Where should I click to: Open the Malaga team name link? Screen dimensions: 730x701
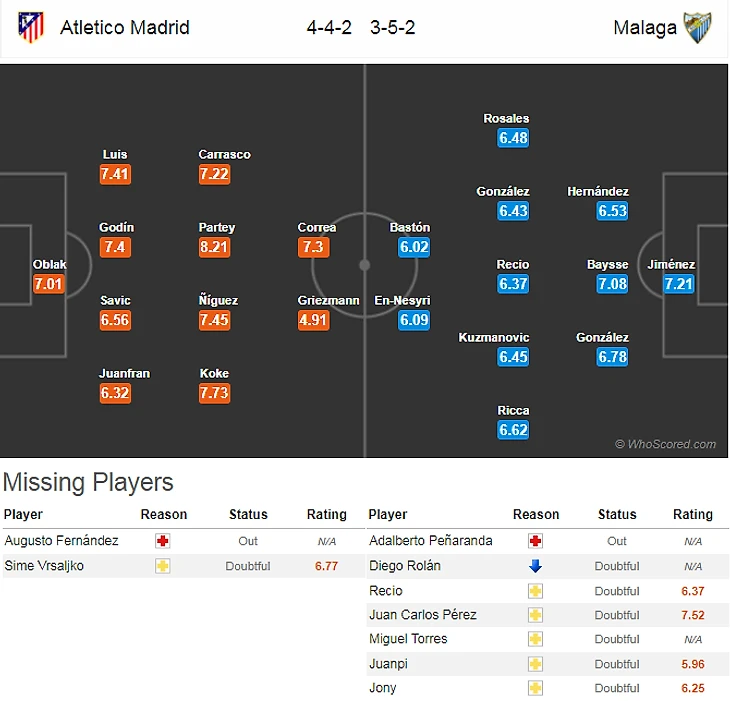645,27
